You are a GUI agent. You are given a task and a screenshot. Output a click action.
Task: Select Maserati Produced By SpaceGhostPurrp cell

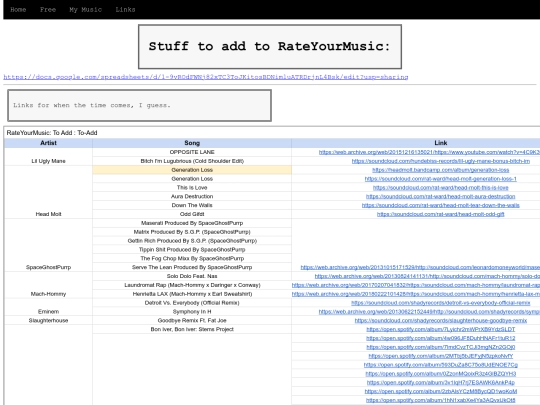click(x=192, y=223)
